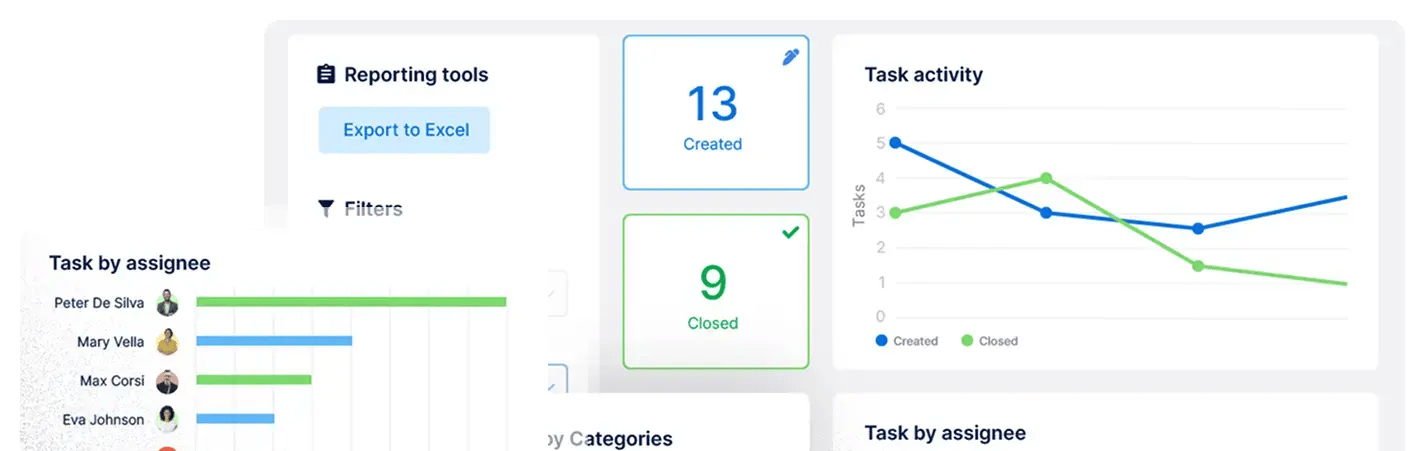Click Max Corsi's avatar
This screenshot has height=451, width=1427.
coord(167,381)
